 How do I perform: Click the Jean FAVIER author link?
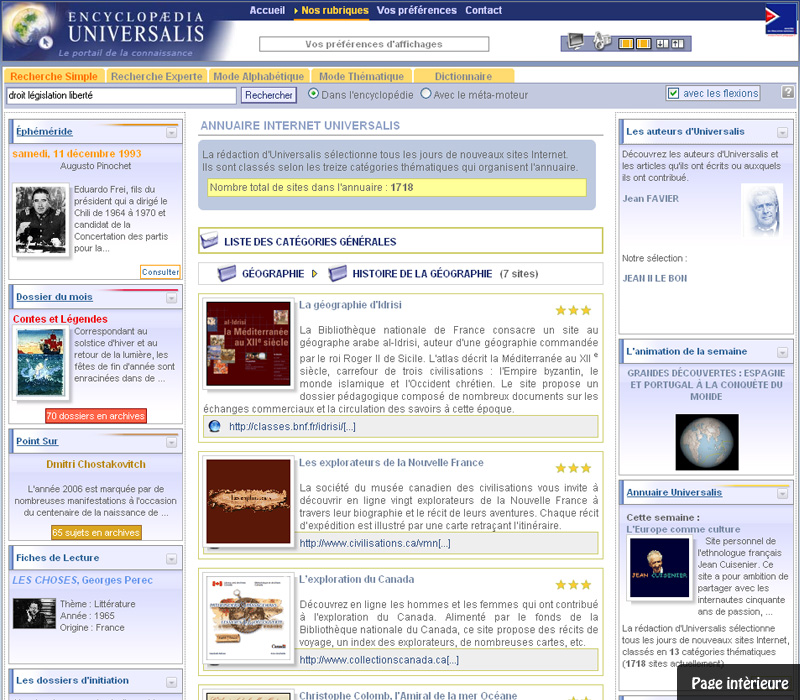[x=650, y=198]
